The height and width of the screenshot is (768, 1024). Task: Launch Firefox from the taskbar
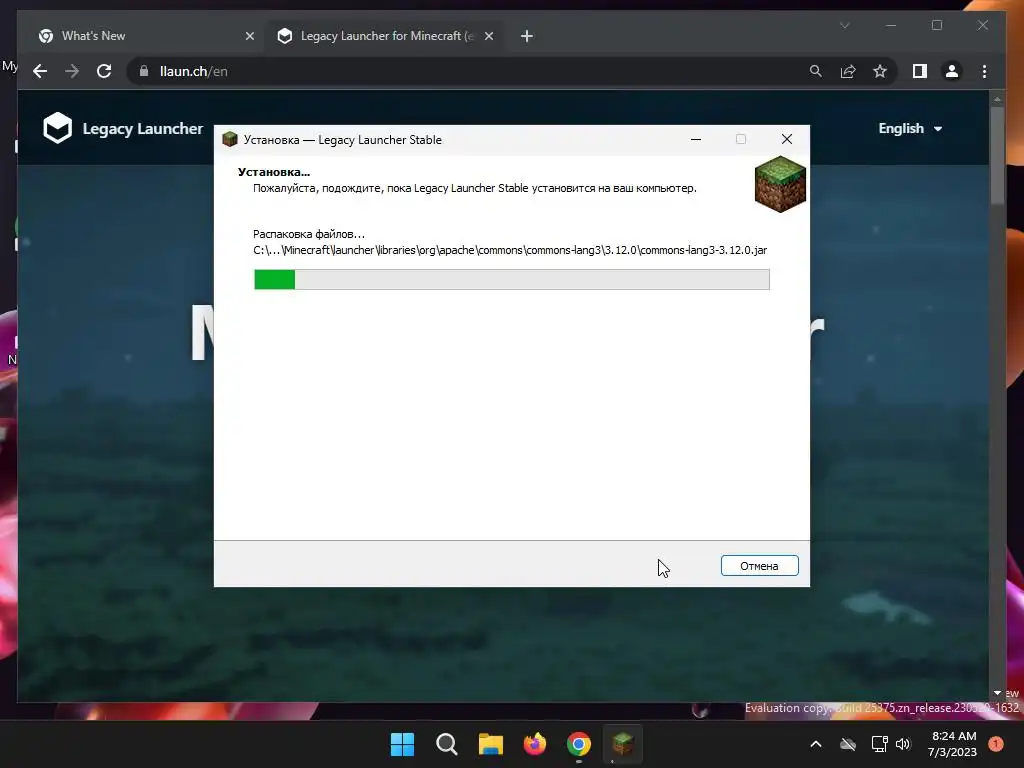click(x=535, y=744)
